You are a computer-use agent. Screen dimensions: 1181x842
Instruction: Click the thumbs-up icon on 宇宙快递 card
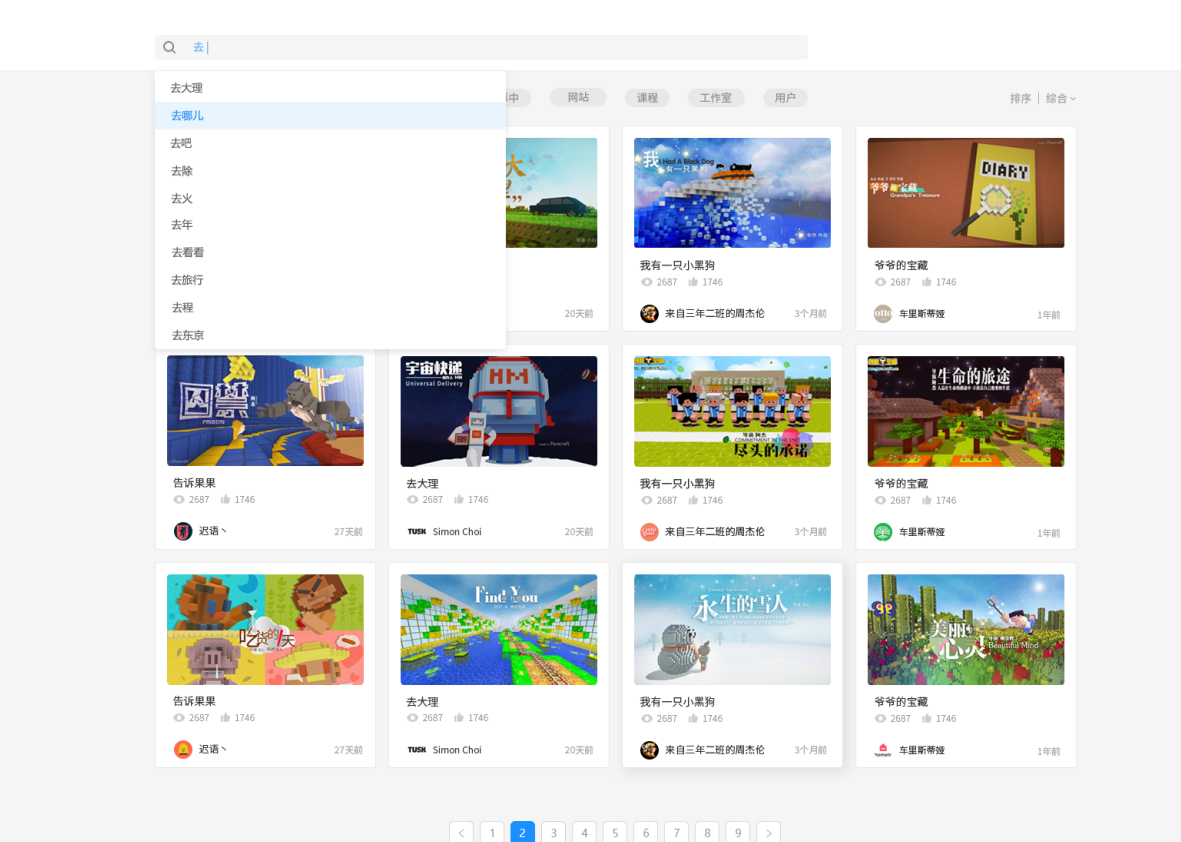pyautogui.click(x=459, y=499)
